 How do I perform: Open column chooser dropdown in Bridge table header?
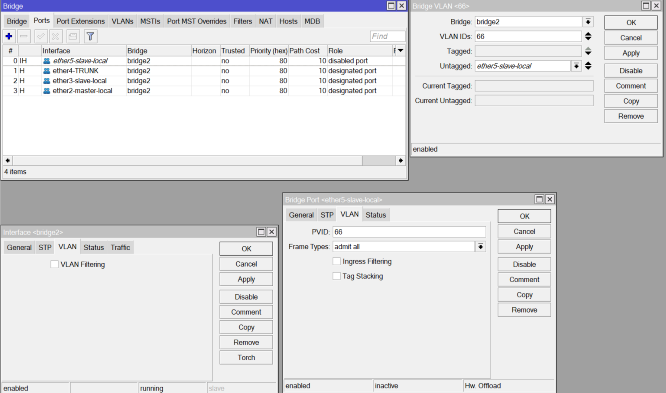(x=400, y=51)
